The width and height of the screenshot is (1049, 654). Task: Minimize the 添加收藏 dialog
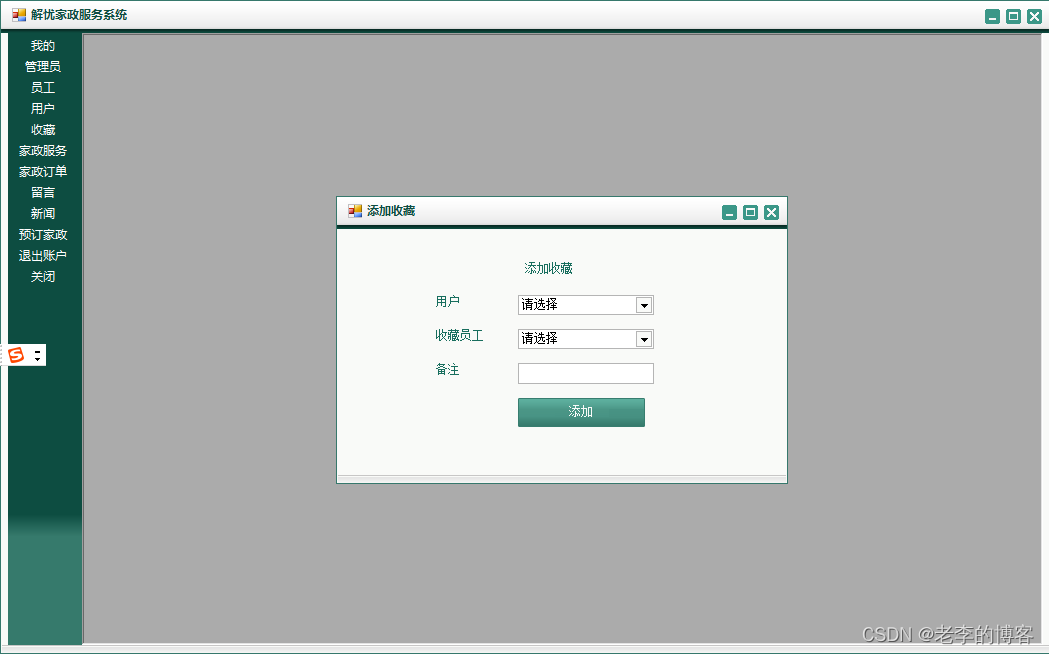pyautogui.click(x=729, y=213)
